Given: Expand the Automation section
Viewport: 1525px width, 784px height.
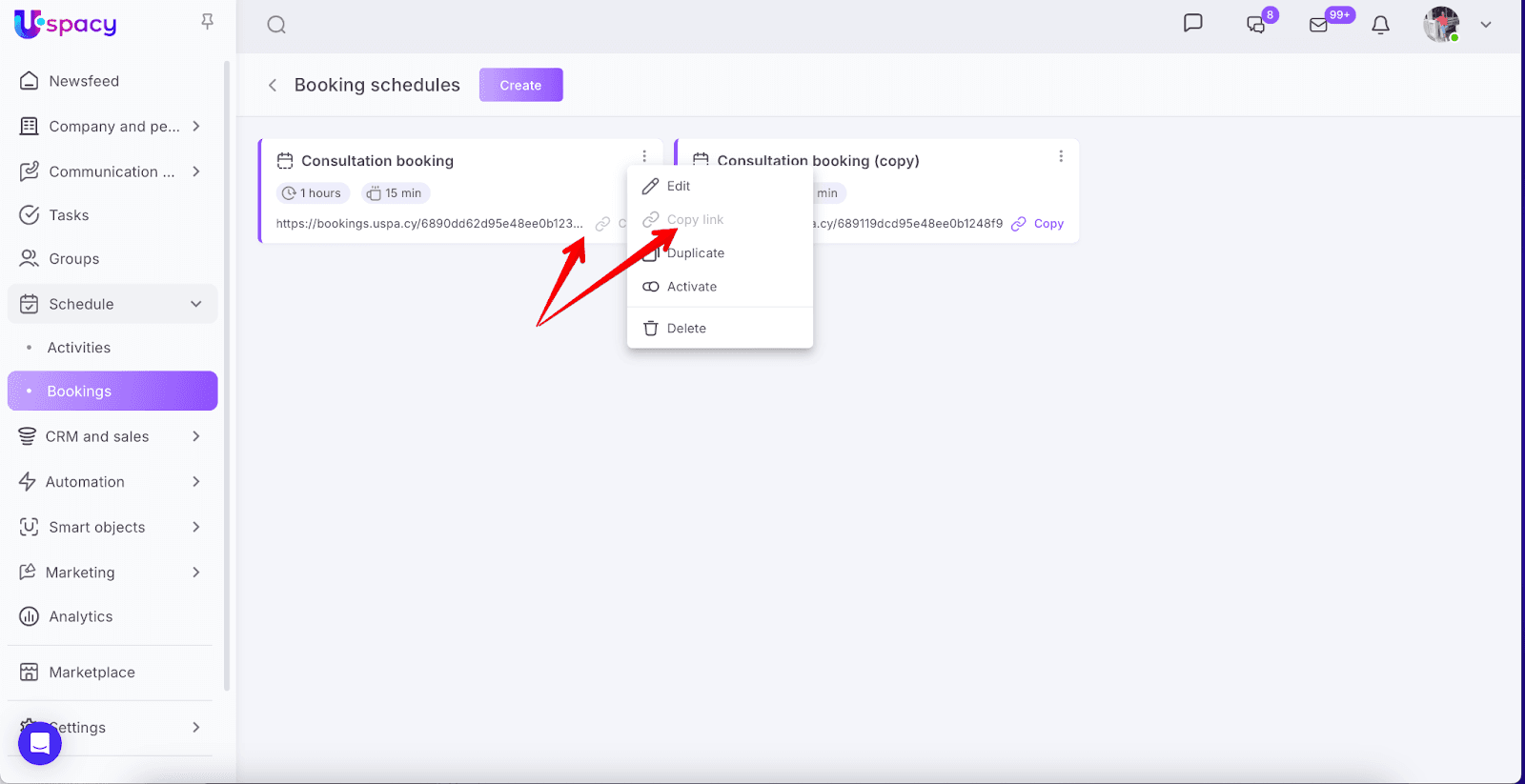Looking at the screenshot, I should (x=195, y=482).
